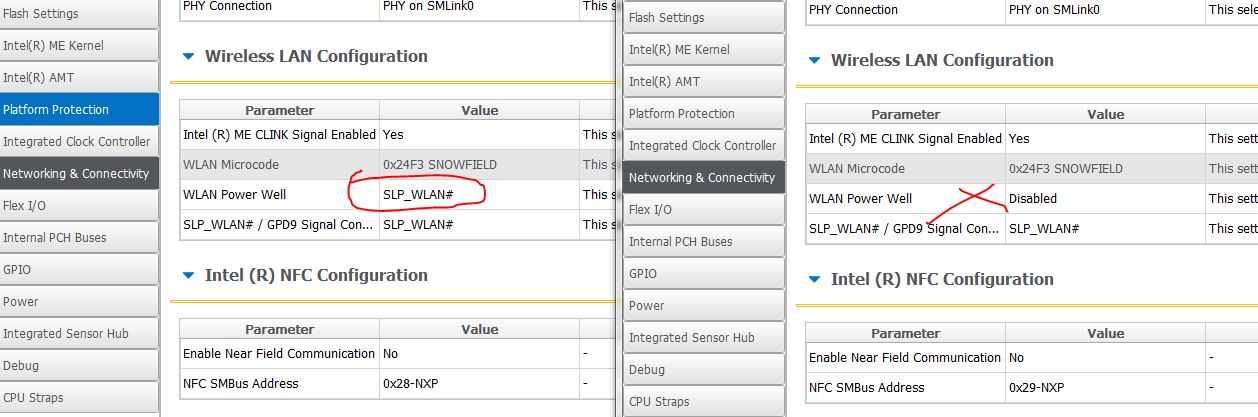This screenshot has width=1258, height=417.
Task: Select Debug in the right window sidebar
Action: pyautogui.click(x=704, y=370)
